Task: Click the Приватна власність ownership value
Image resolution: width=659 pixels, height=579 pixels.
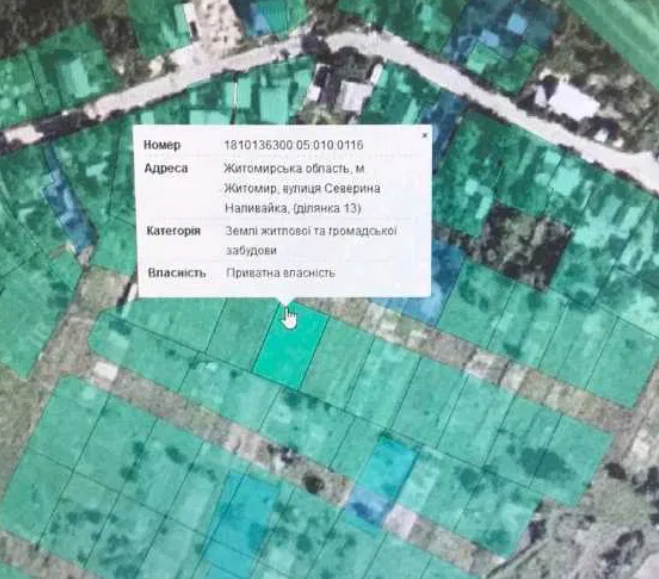Action: click(281, 272)
